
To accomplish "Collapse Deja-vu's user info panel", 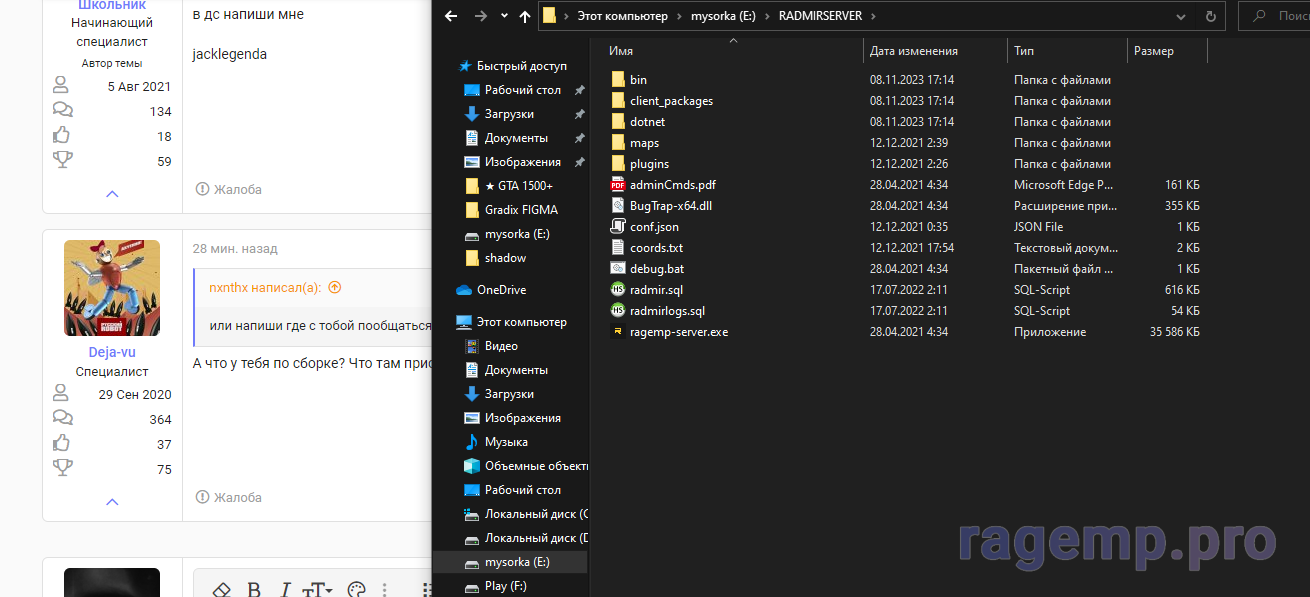I will pyautogui.click(x=112, y=502).
